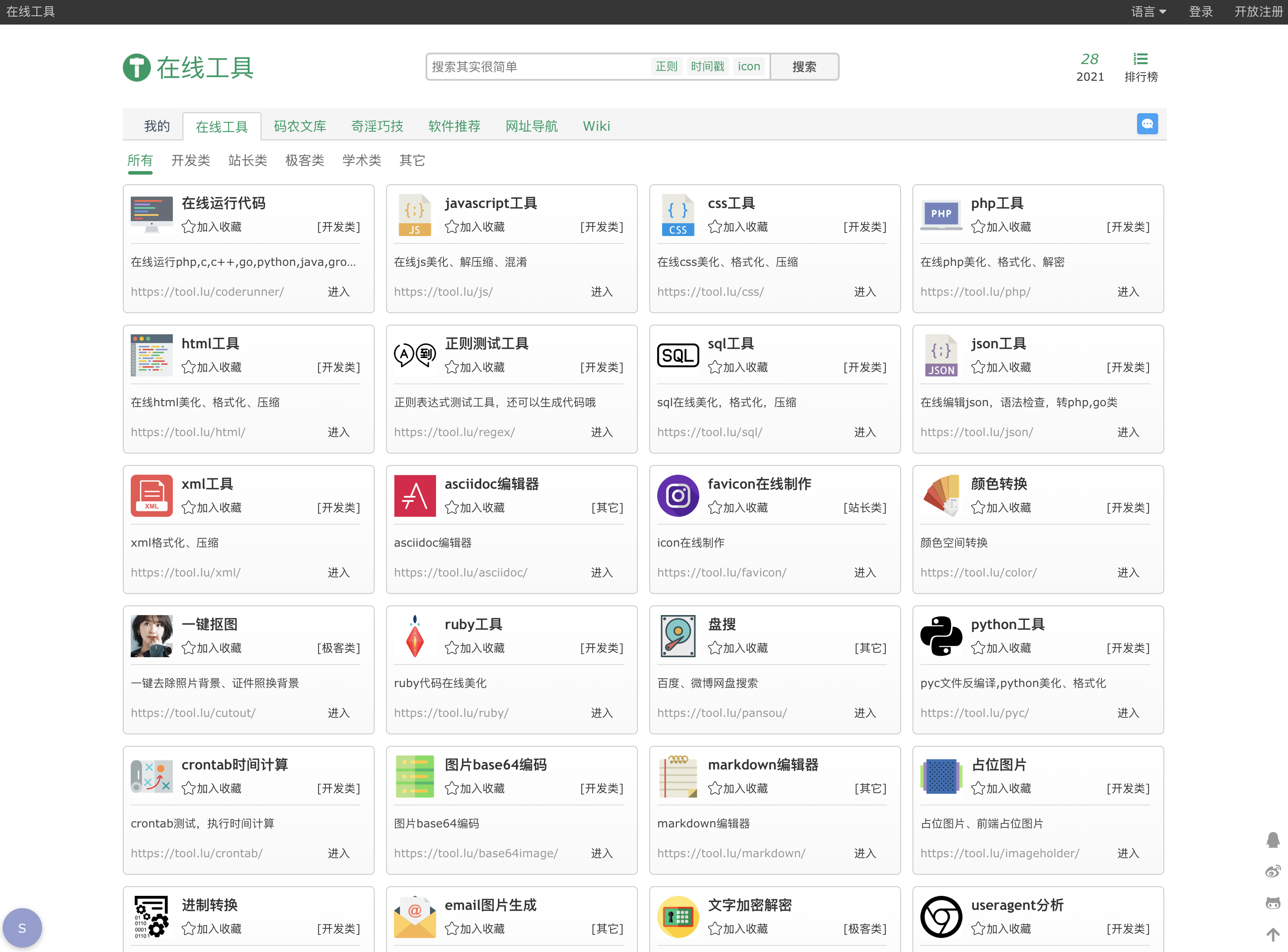The width and height of the screenshot is (1288, 952).
Task: Star the javascript tool as favorite
Action: 452,227
